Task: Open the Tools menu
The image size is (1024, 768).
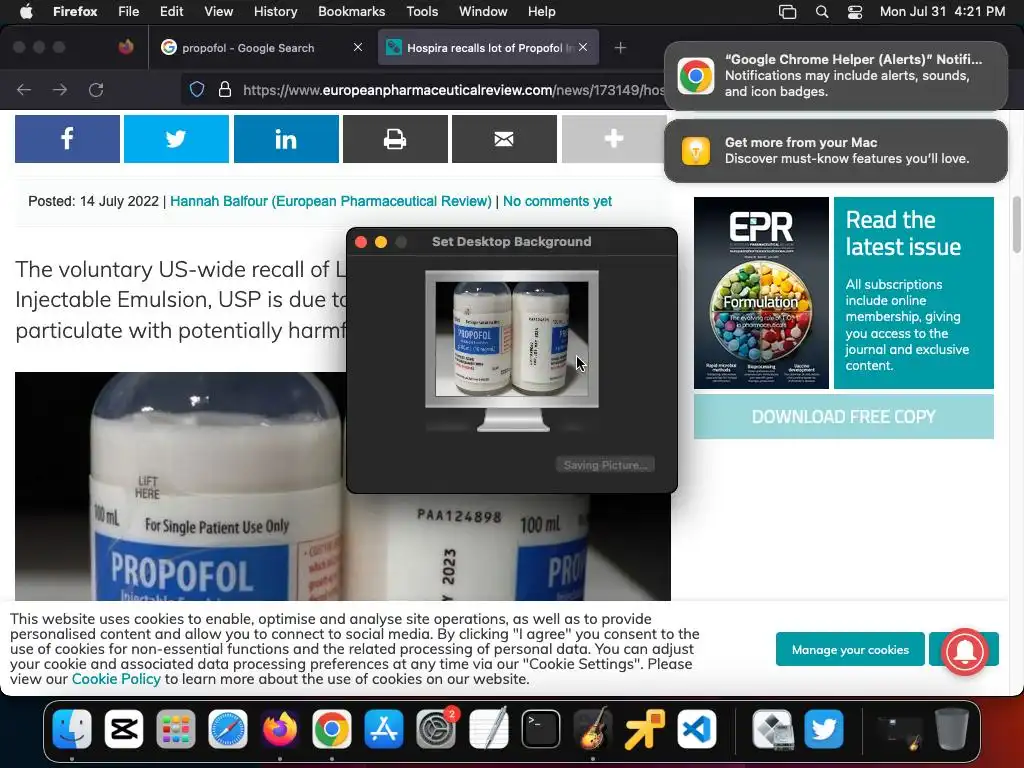Action: [422, 12]
